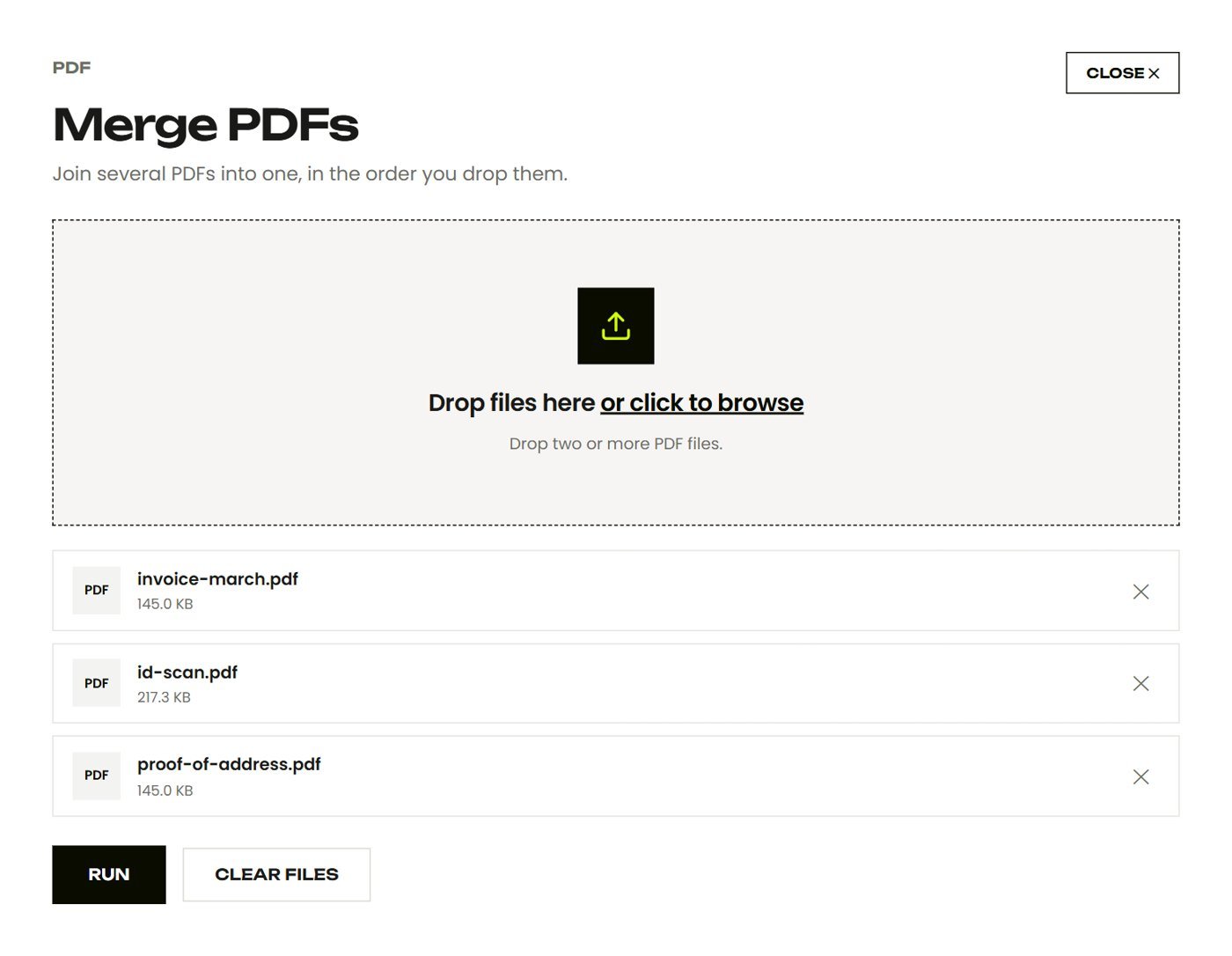Click the 217.3 KB file size text

pos(164,697)
